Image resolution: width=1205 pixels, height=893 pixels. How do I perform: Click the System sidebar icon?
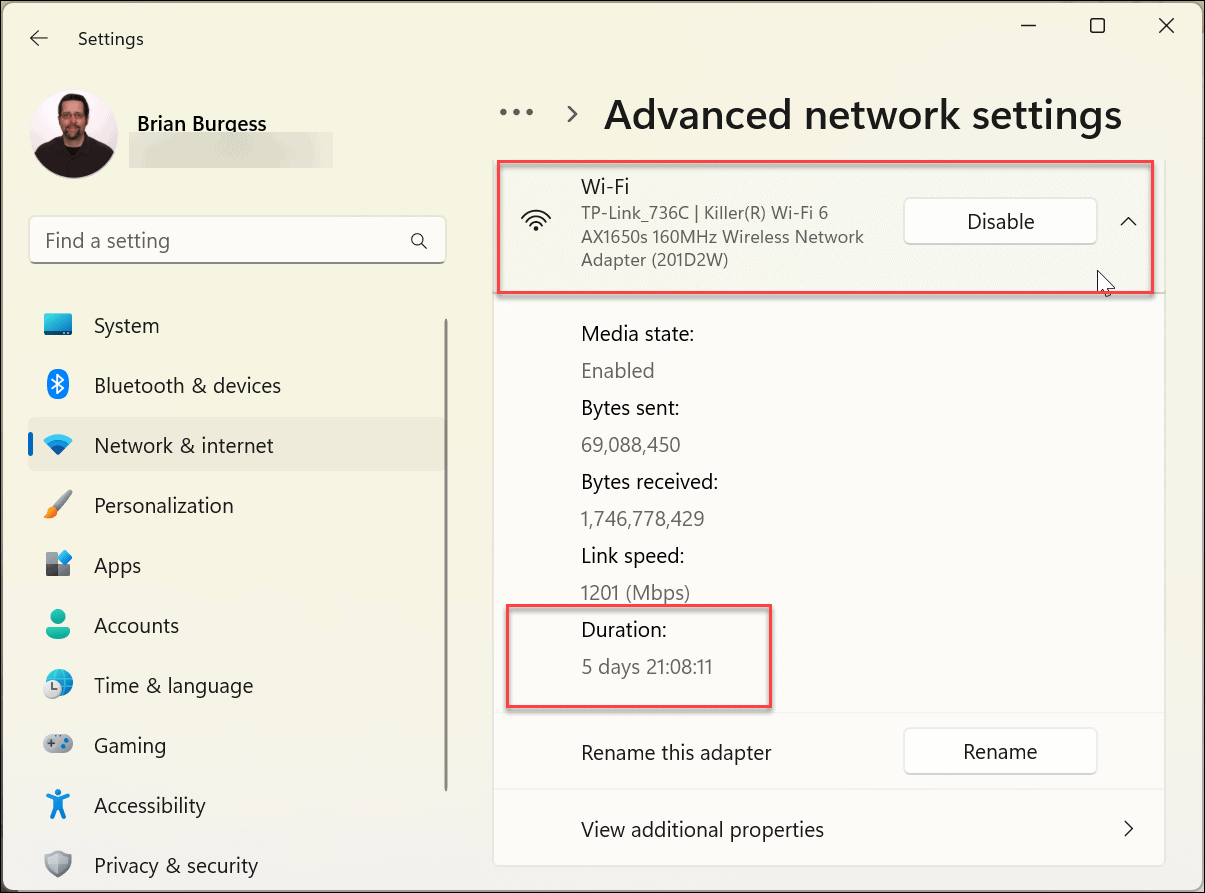tap(58, 324)
